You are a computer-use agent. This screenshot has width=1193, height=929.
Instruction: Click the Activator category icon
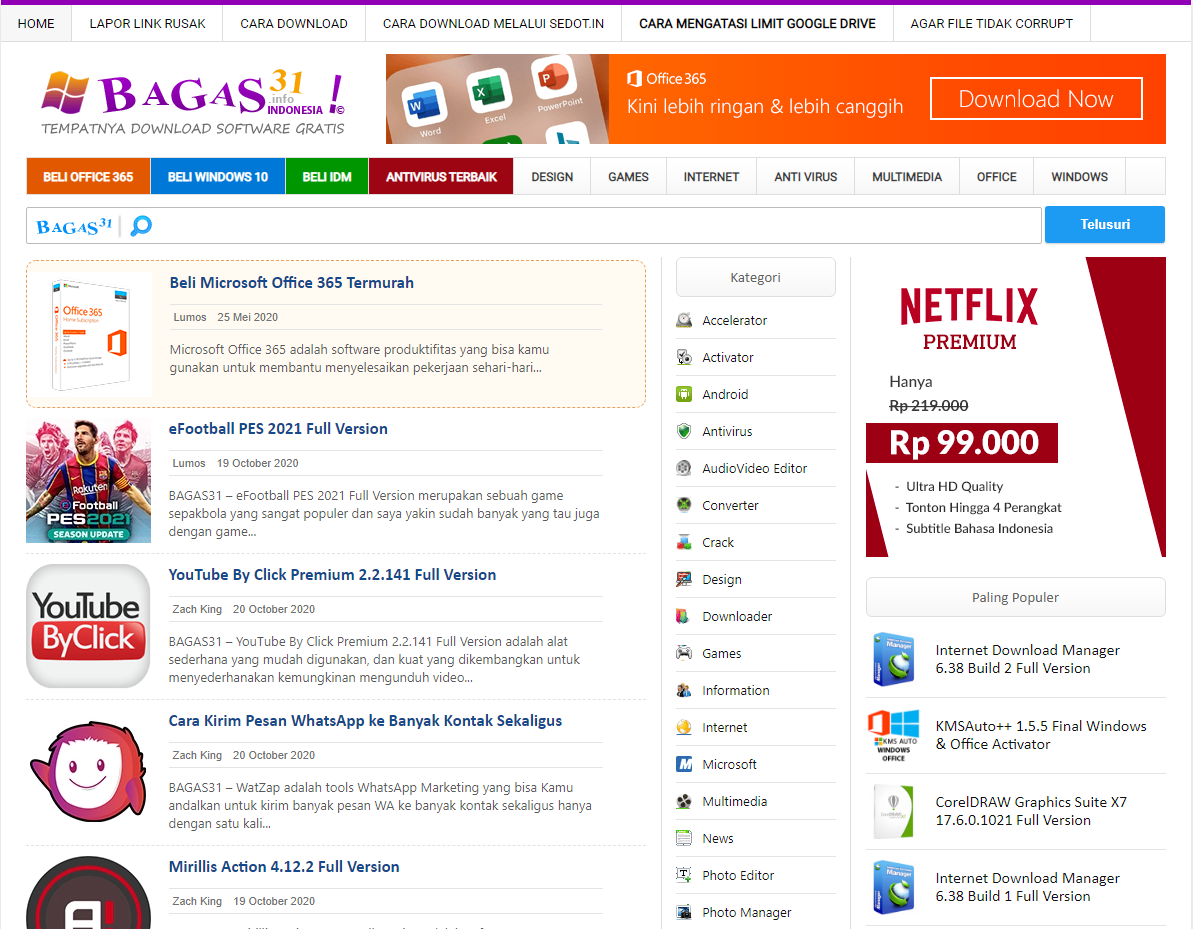684,358
